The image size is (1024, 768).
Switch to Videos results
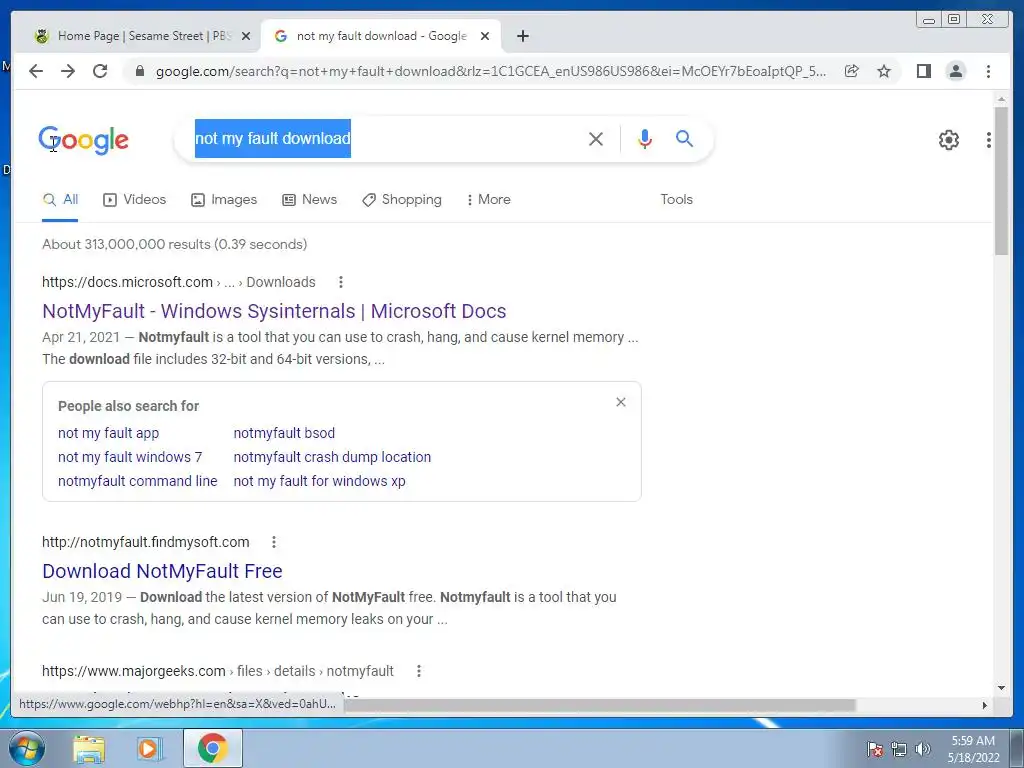(x=135, y=200)
